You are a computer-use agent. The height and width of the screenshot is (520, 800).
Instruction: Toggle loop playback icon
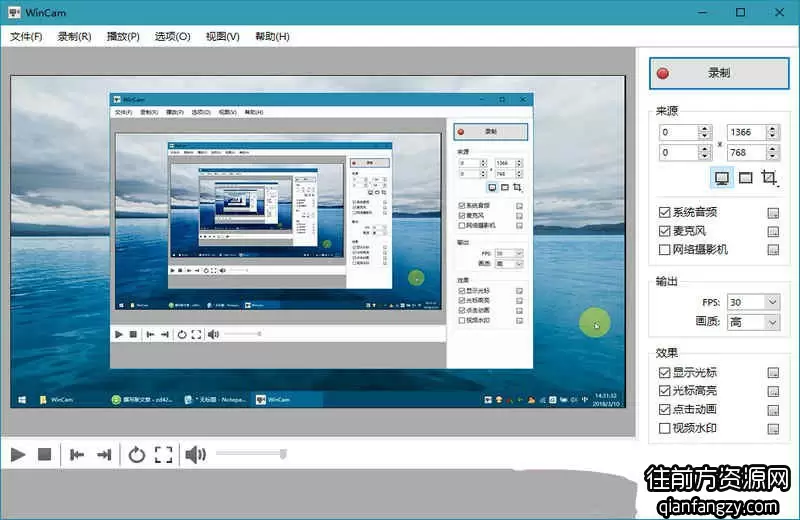137,454
